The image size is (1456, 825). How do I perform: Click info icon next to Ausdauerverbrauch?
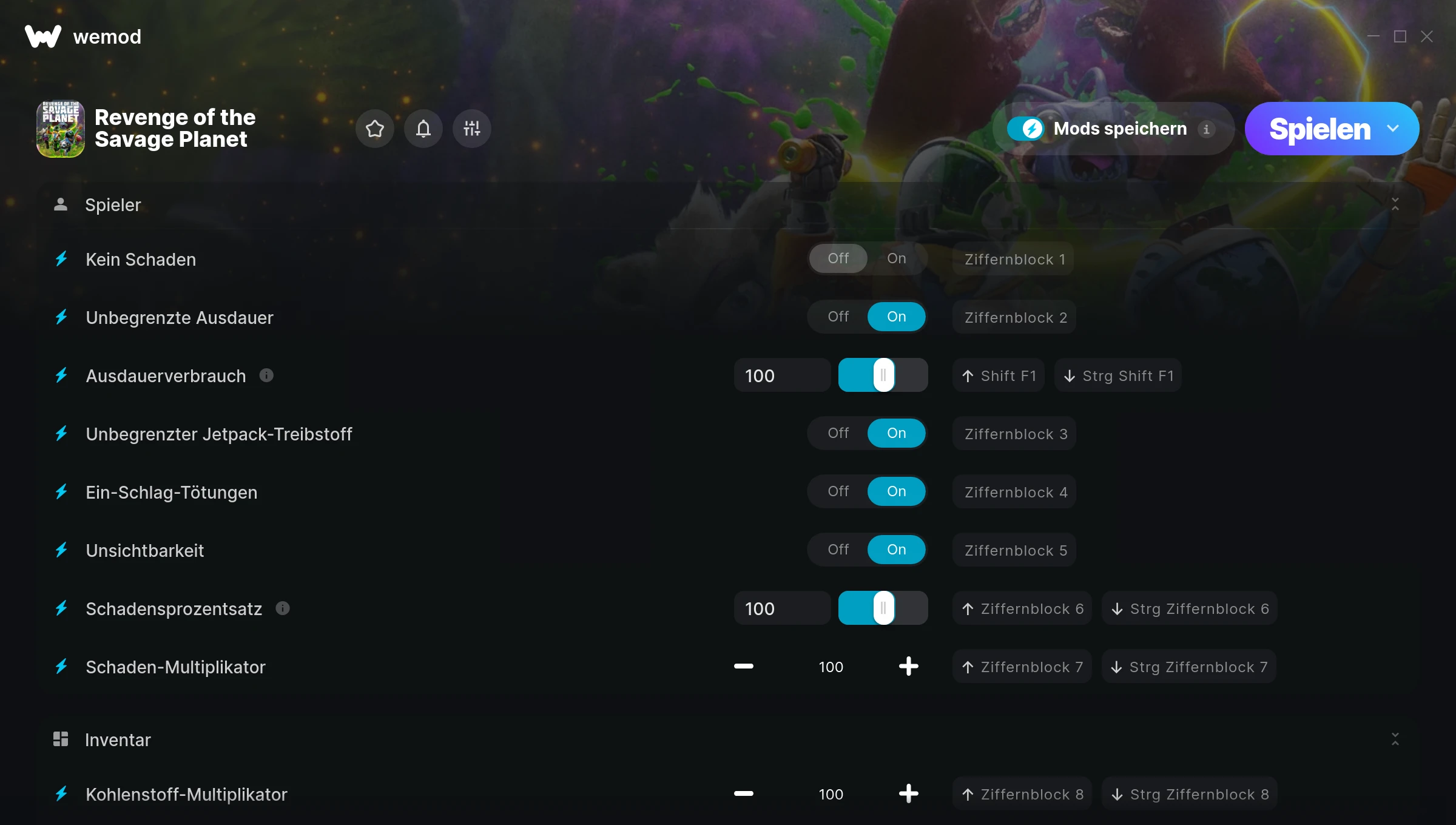(x=266, y=375)
